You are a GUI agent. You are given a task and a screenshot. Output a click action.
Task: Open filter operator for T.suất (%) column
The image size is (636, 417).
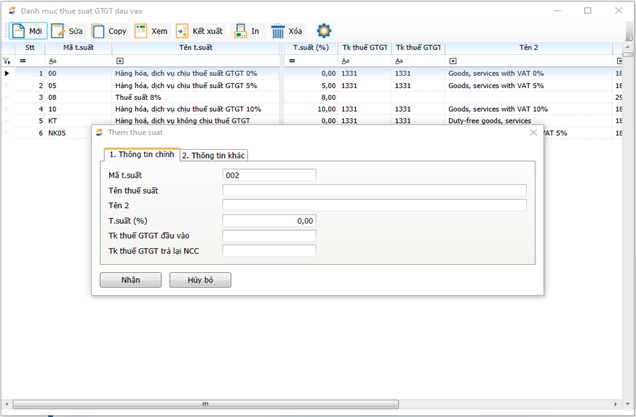(293, 61)
